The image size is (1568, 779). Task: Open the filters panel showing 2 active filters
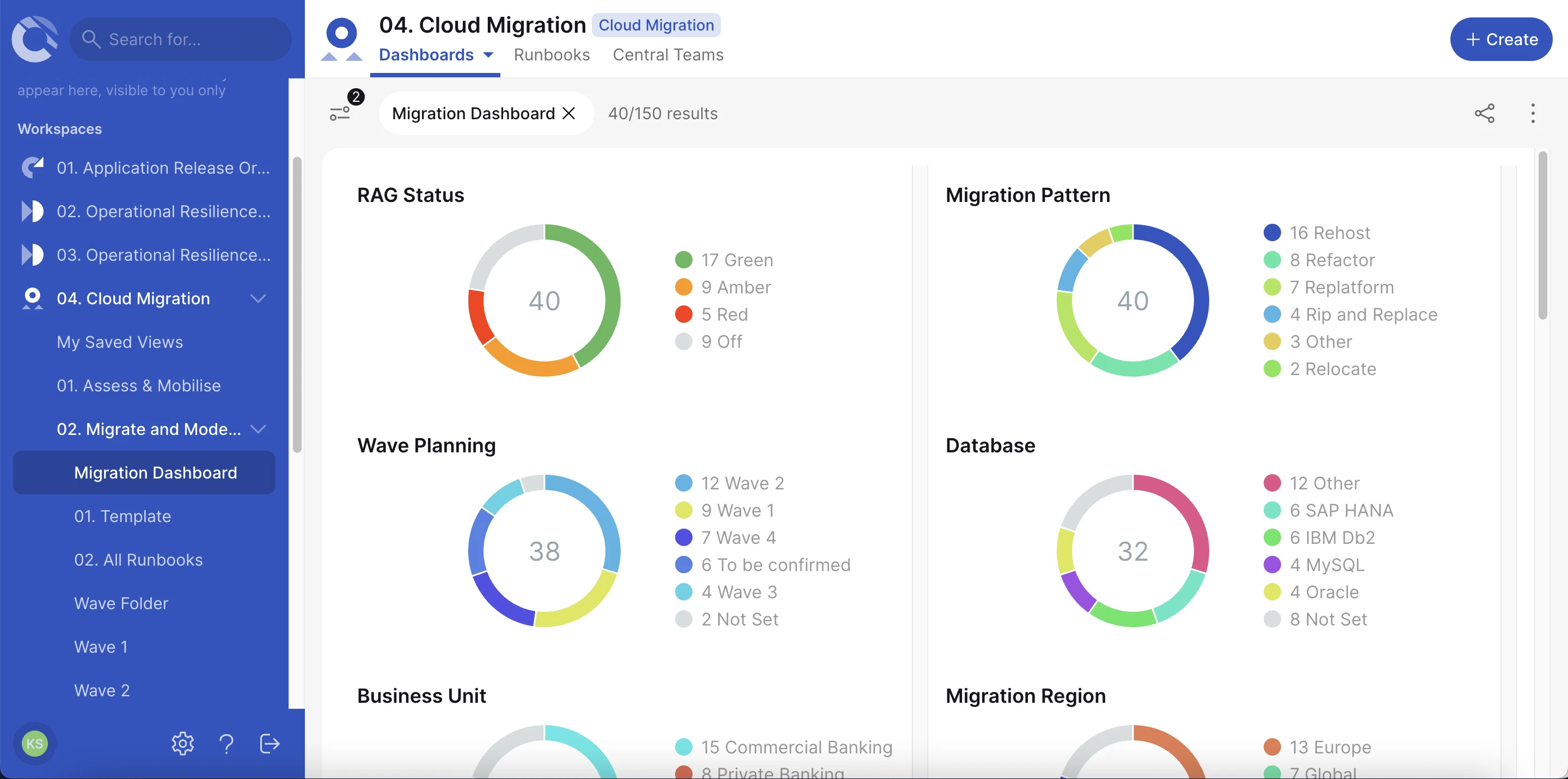point(342,113)
